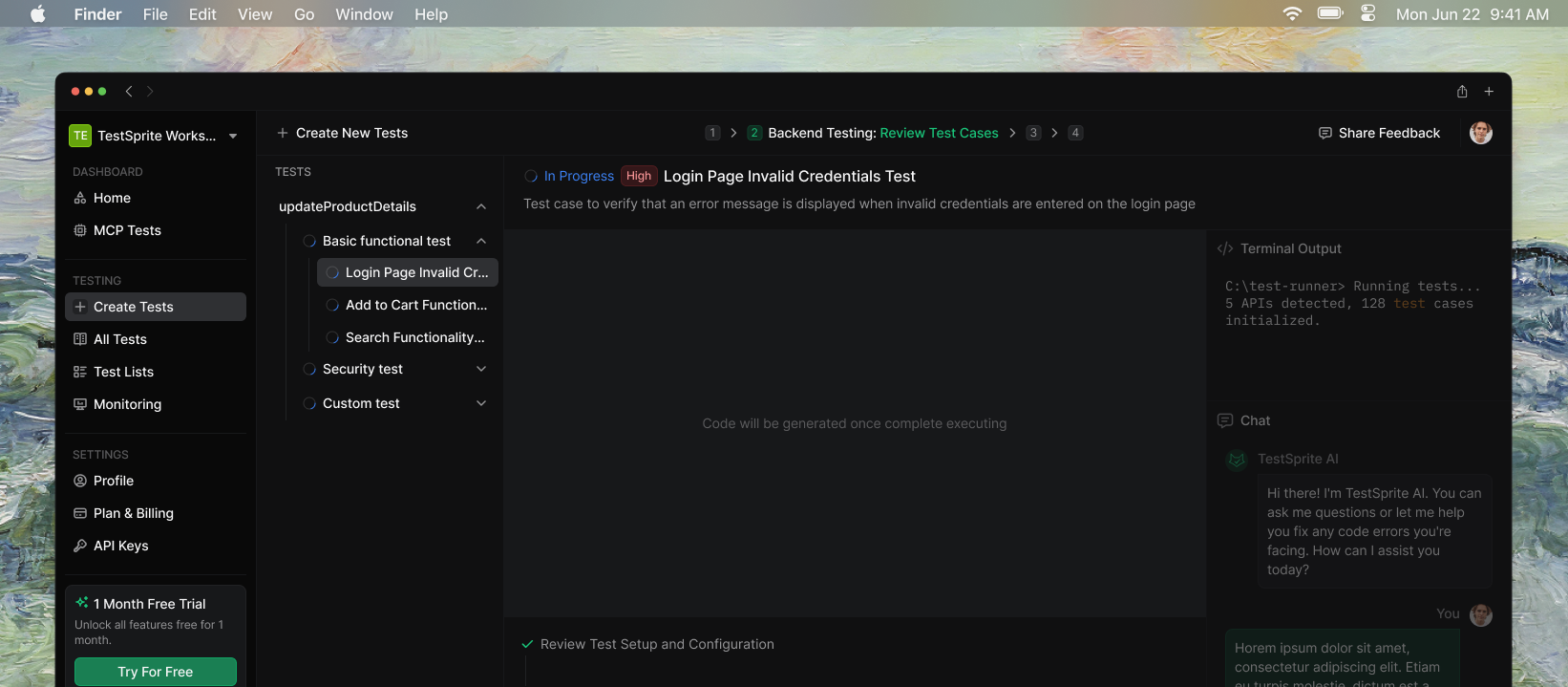The width and height of the screenshot is (1568, 687).
Task: Open Control Center icon
Action: [1368, 13]
